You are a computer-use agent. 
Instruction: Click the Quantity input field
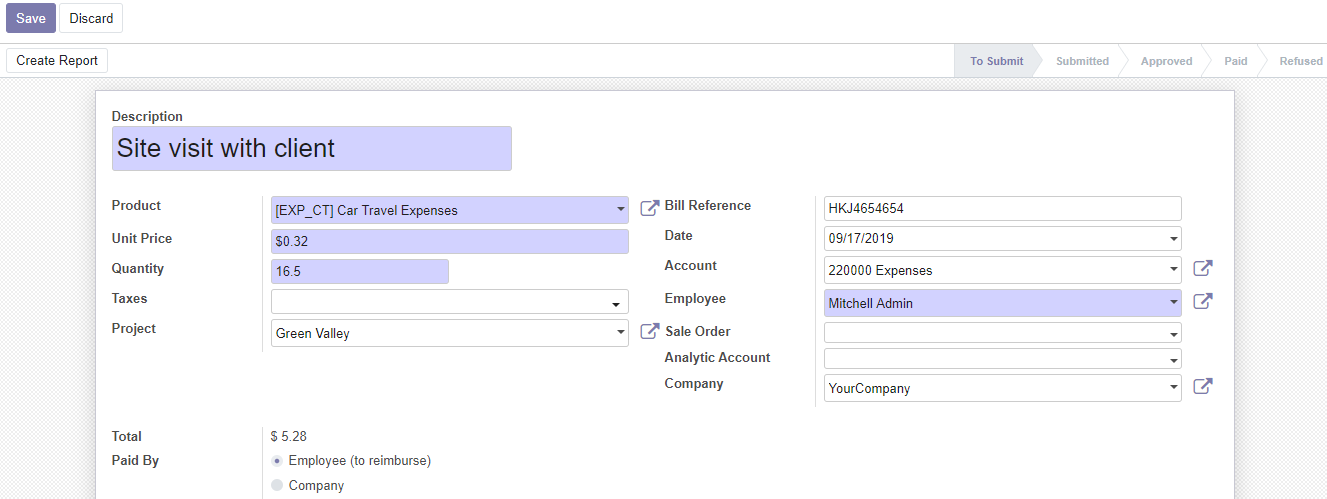pyautogui.click(x=359, y=271)
